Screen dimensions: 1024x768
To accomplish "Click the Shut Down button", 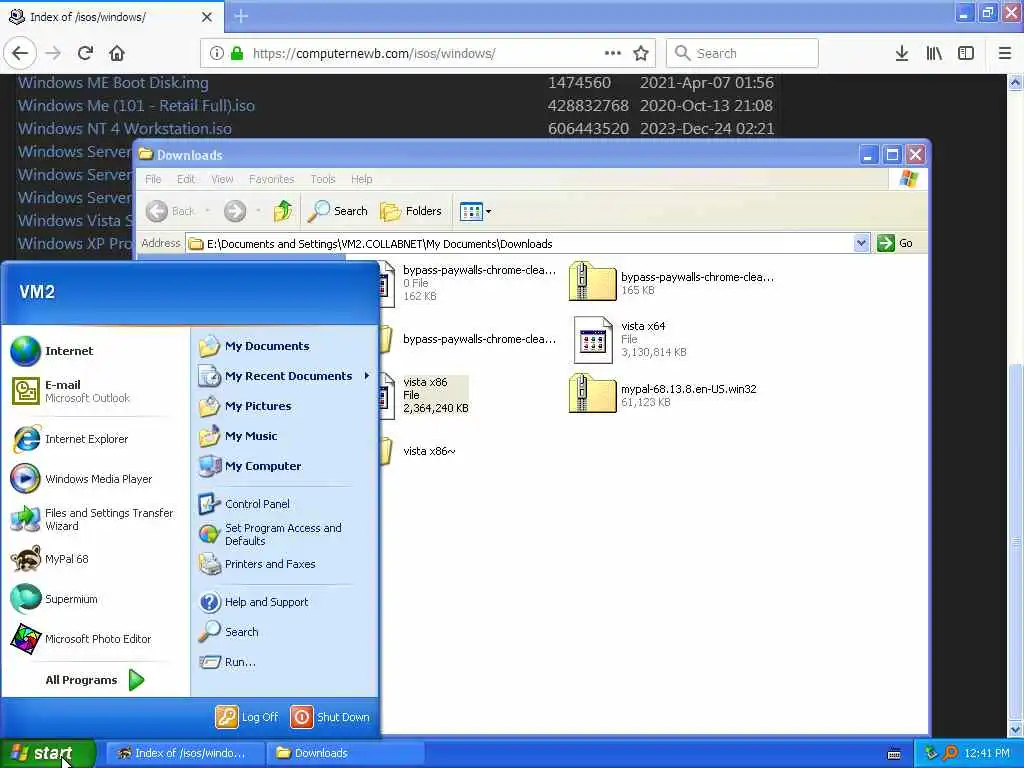I will coord(330,717).
